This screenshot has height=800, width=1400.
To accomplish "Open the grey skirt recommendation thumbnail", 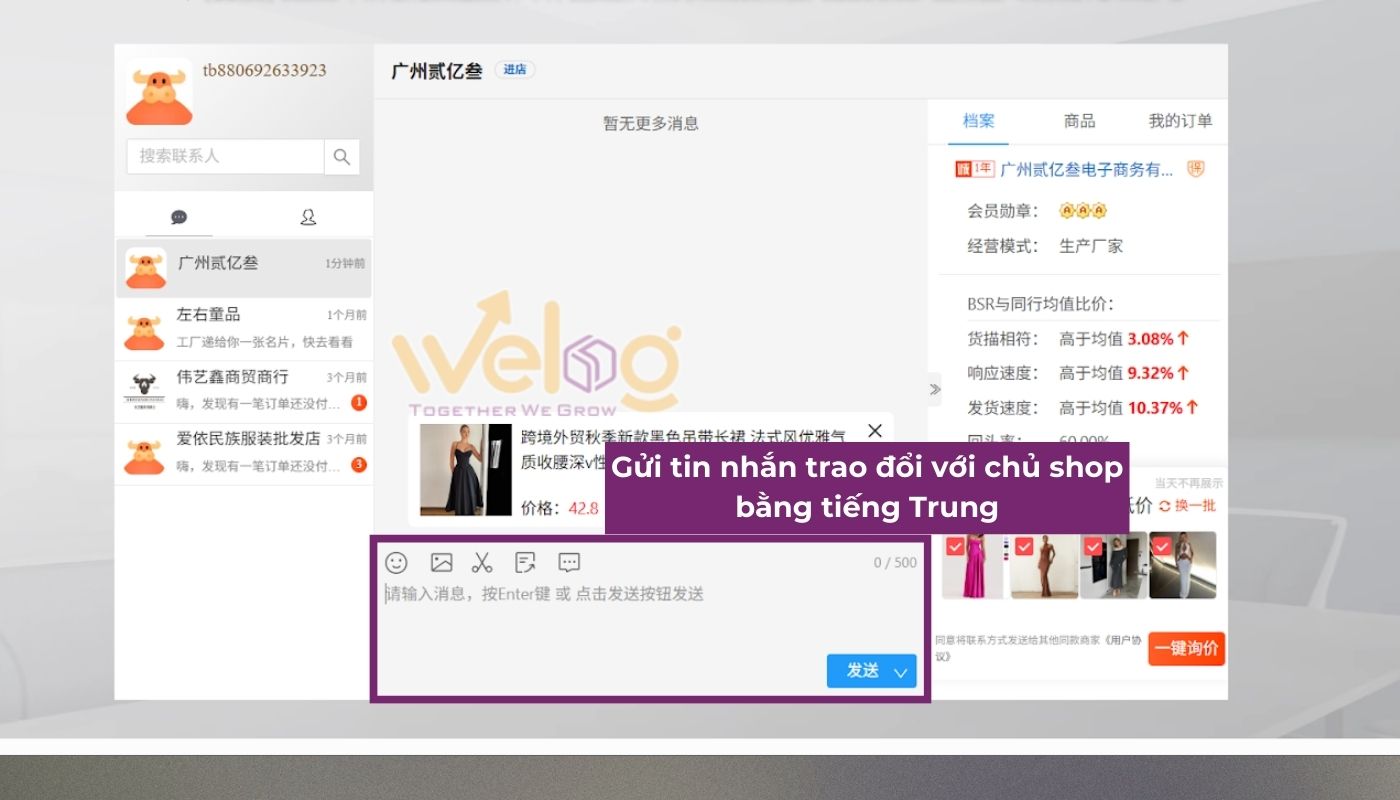I will pos(1183,565).
